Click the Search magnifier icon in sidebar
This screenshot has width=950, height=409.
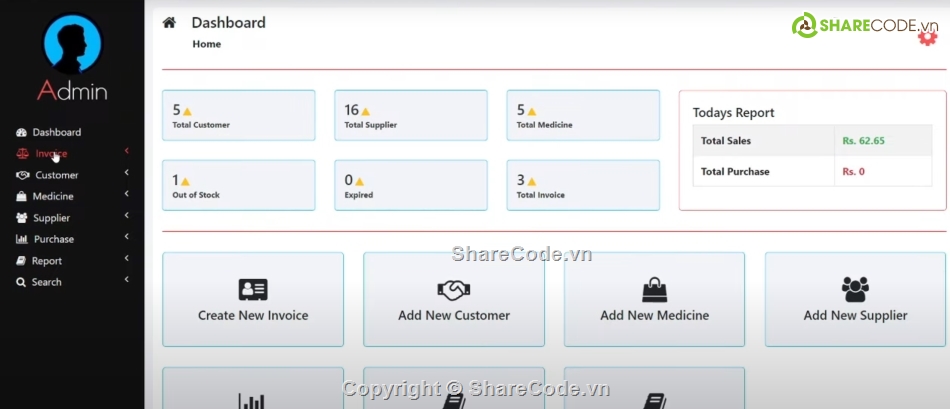pos(21,282)
